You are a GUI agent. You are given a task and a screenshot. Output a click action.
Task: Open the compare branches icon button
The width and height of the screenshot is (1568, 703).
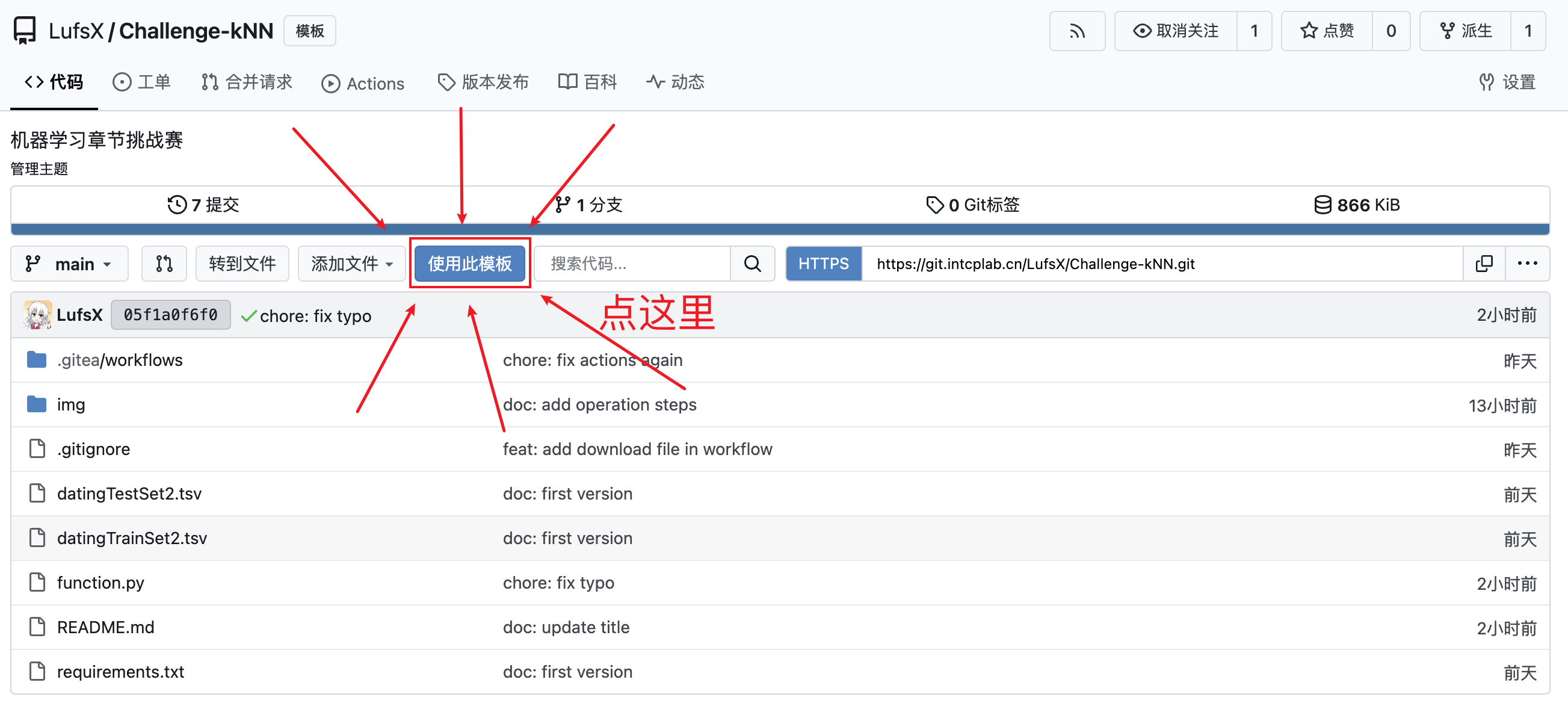click(164, 264)
